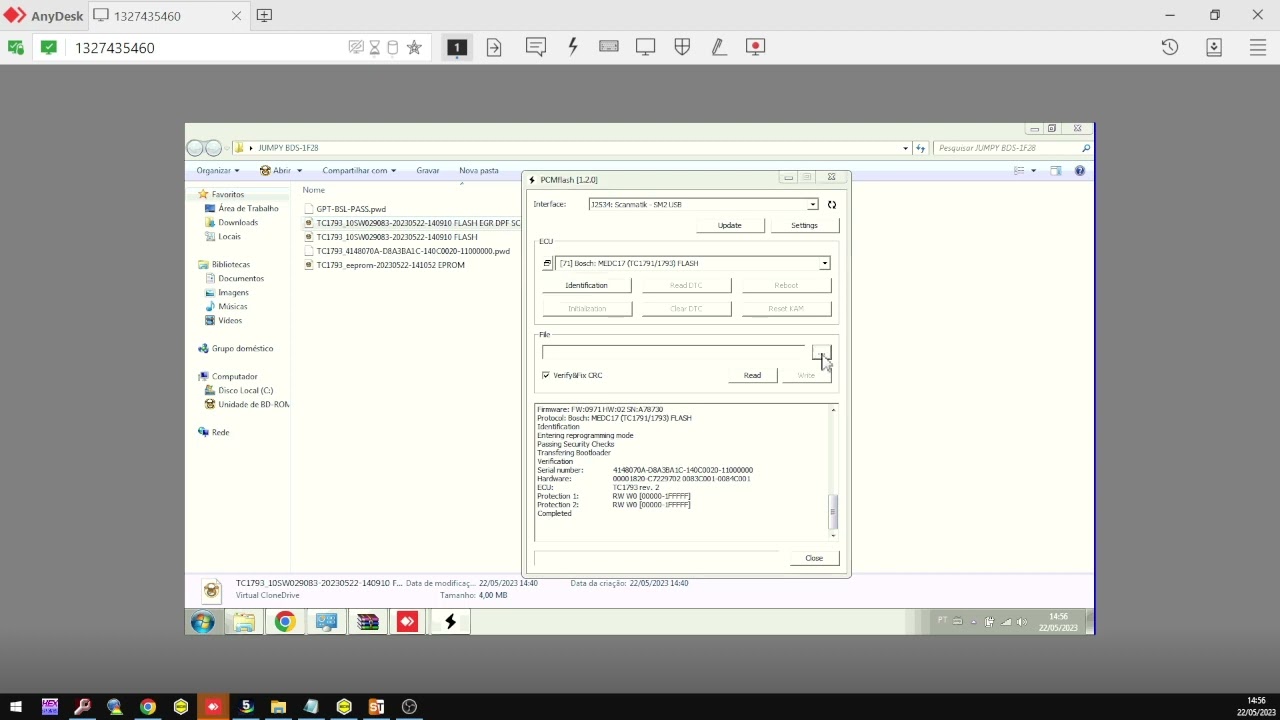Select the GPT-BSL-PASS.pwd file
The image size is (1280, 720).
point(351,210)
